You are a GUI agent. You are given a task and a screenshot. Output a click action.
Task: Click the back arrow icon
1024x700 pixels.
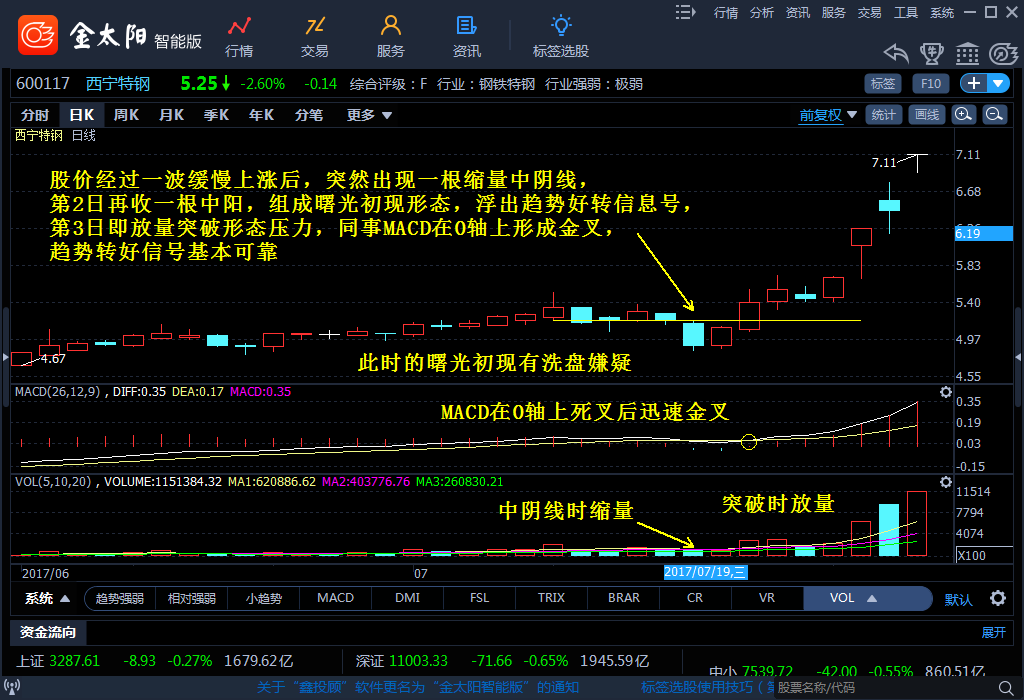pyautogui.click(x=896, y=53)
